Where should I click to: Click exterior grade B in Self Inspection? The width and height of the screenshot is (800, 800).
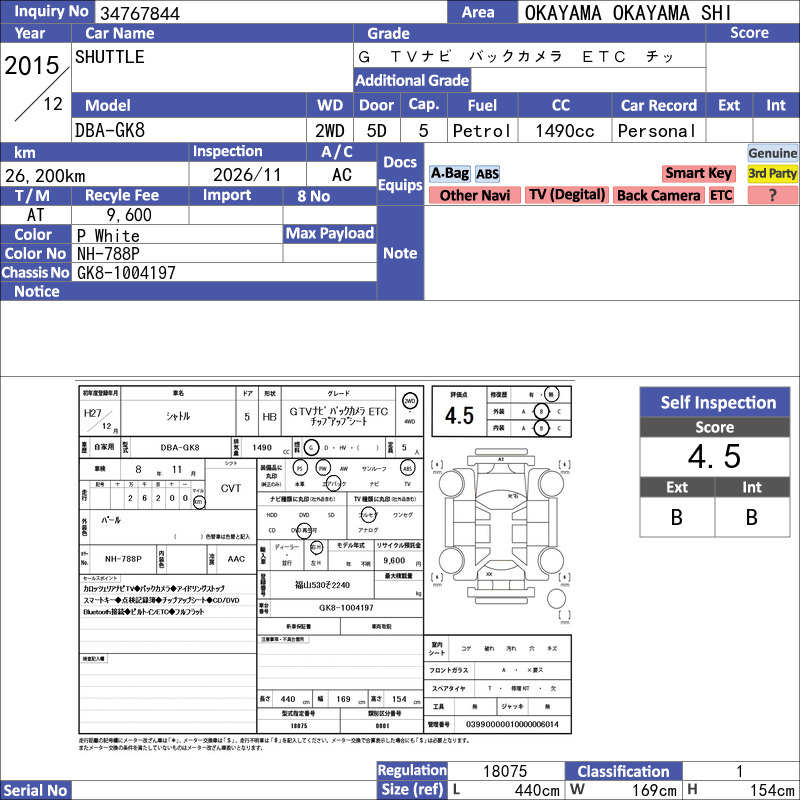pyautogui.click(x=677, y=517)
